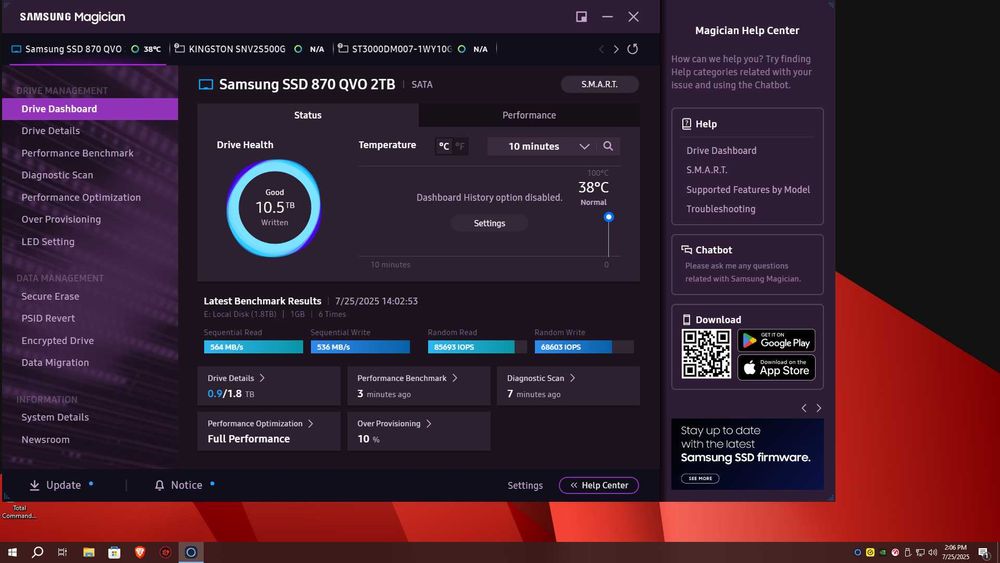Open Drive Details in the sidebar
Screen dimensions: 1000x563
click(x=50, y=131)
